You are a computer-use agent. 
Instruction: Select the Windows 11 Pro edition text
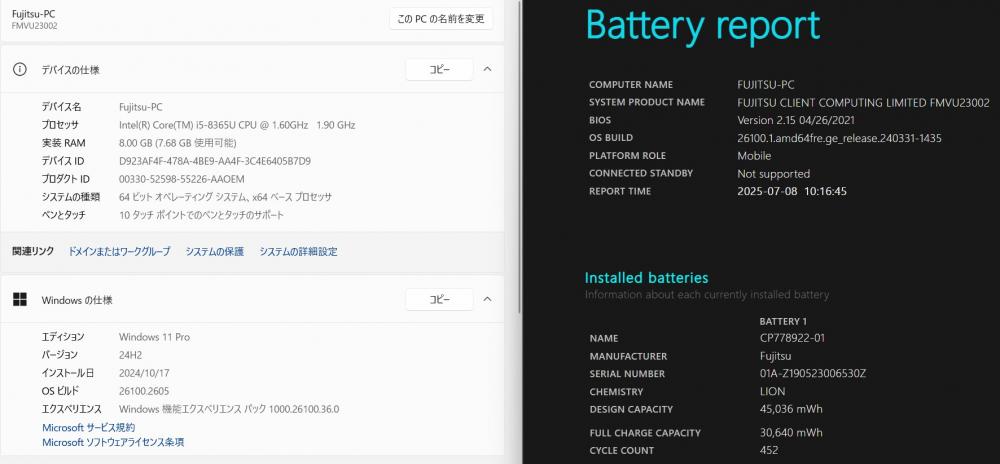pyautogui.click(x=154, y=337)
